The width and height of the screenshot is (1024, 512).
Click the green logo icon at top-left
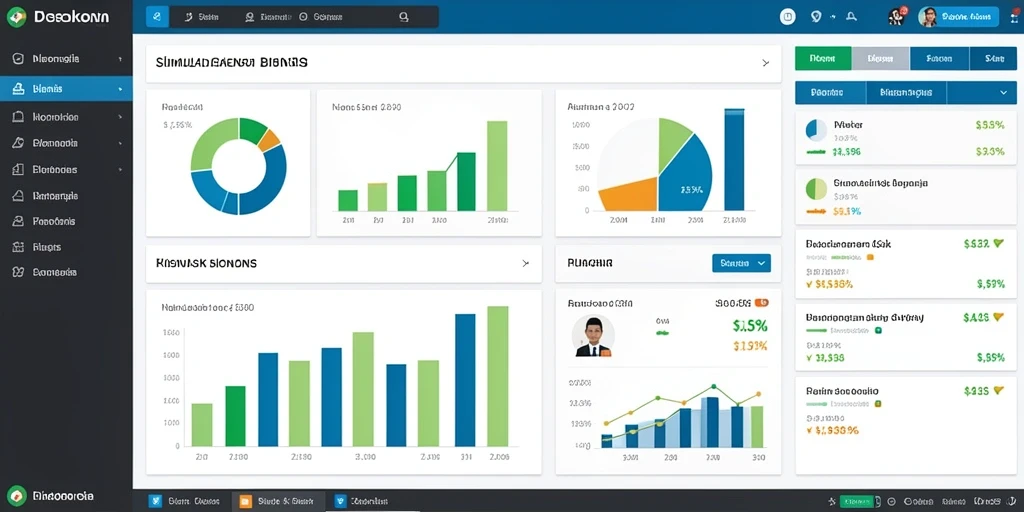tap(16, 16)
